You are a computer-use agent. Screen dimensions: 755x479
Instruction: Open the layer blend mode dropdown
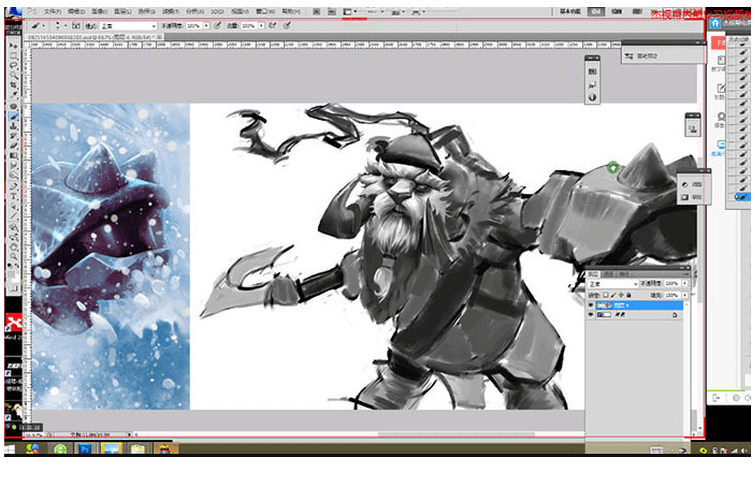pos(613,284)
